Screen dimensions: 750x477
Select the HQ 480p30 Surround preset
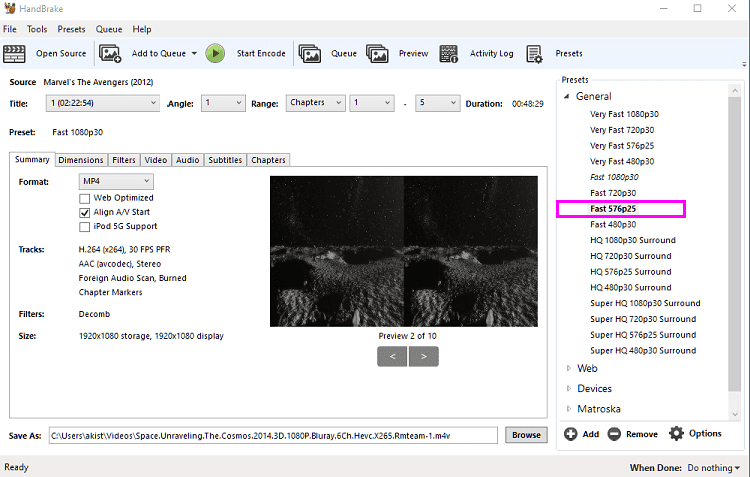630,288
